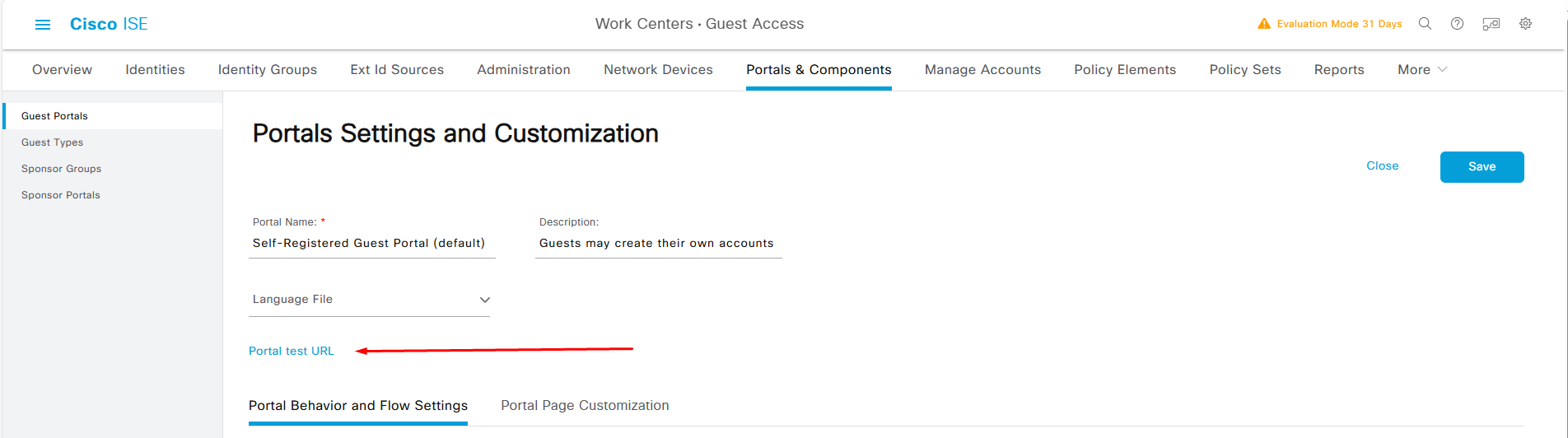1568x438 pixels.
Task: Click the Save button
Action: click(x=1482, y=167)
